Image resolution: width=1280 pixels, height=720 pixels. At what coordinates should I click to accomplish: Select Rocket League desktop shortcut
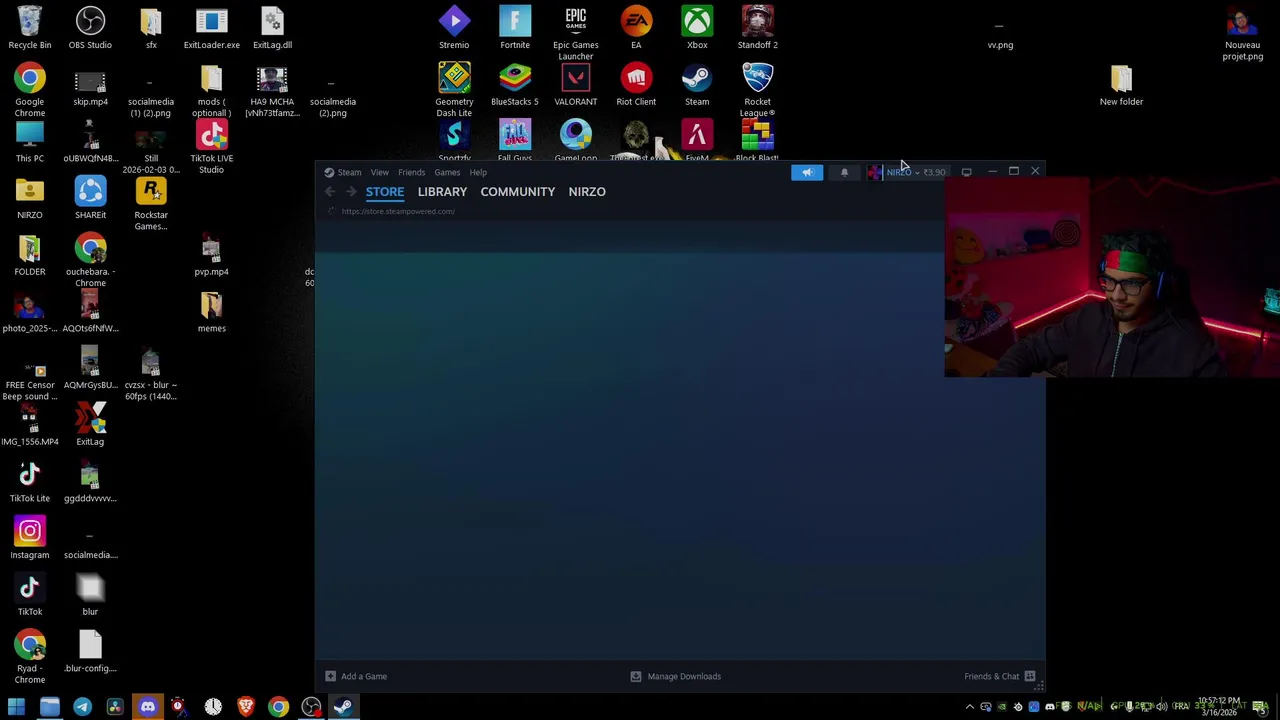point(757,90)
